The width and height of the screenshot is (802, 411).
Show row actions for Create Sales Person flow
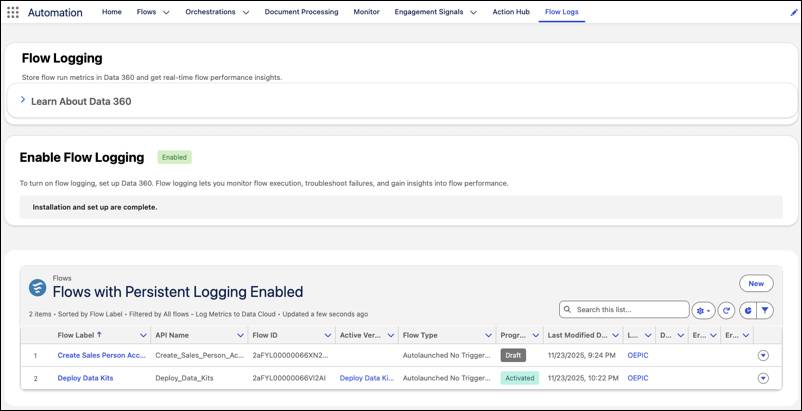click(763, 355)
